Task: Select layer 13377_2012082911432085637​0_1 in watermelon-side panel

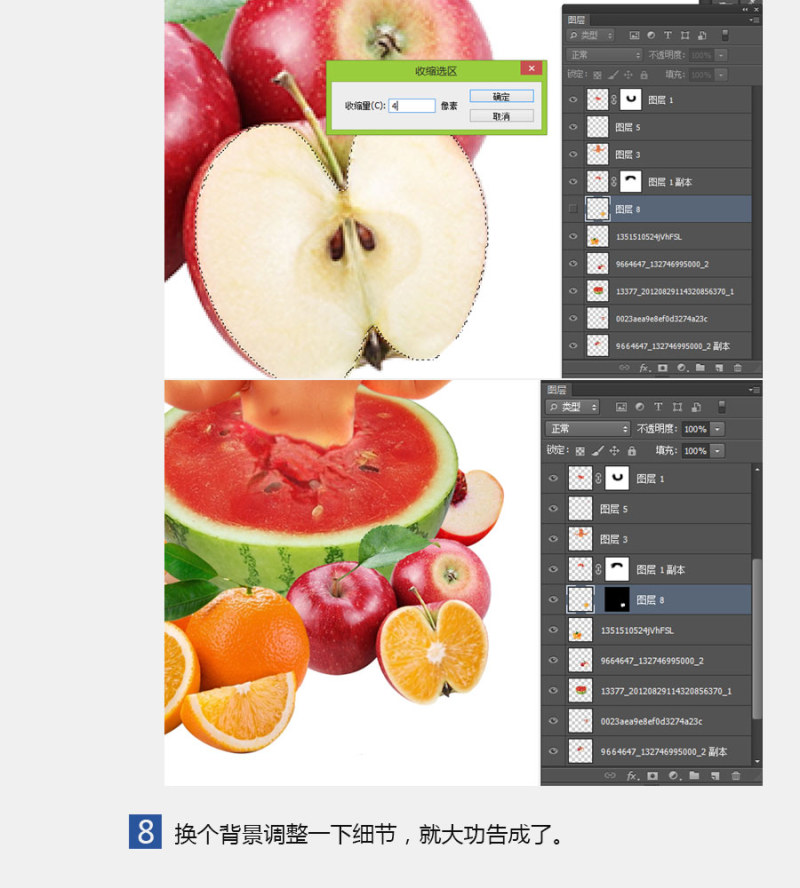Action: 647,691
